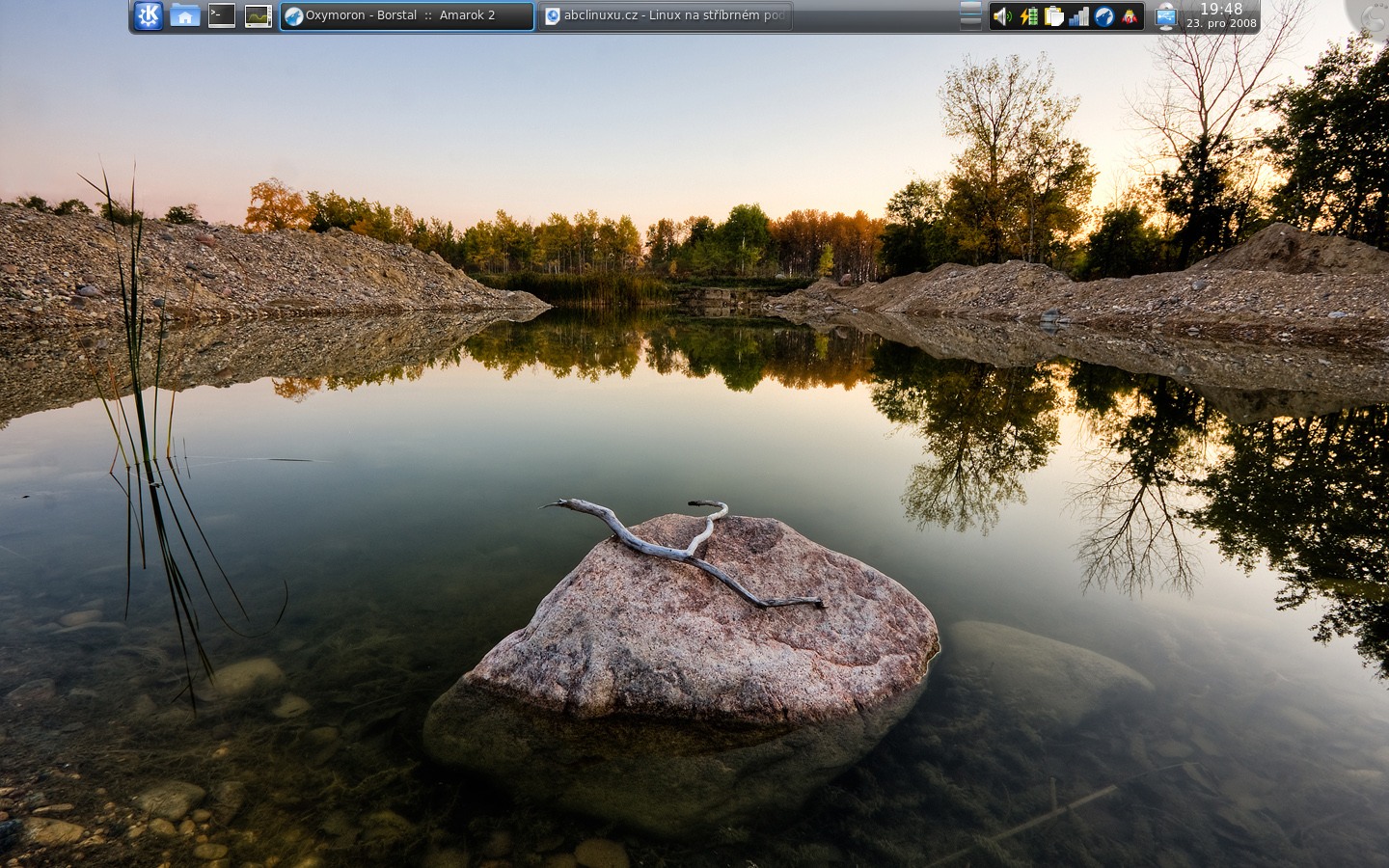Open the network signal bars tray icon
This screenshot has width=1389, height=868.
point(1078,16)
